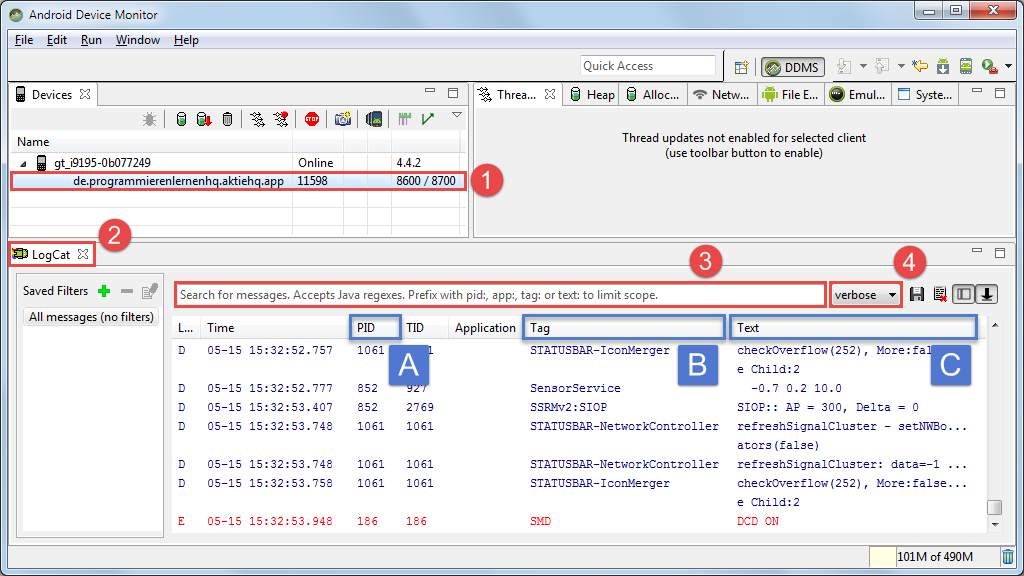Click the Last Edit Location arrow icon
1024x576 pixels.
920,66
